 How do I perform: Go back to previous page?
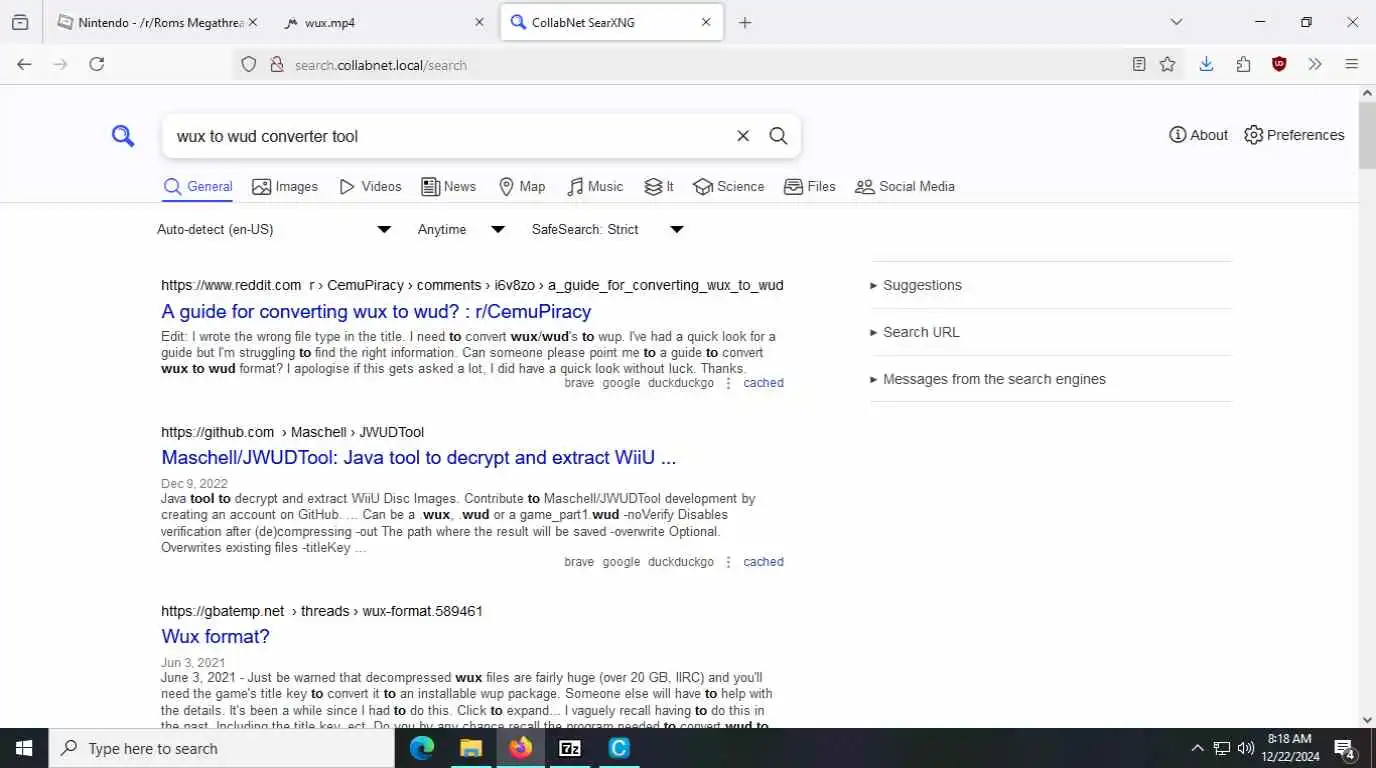pos(25,64)
